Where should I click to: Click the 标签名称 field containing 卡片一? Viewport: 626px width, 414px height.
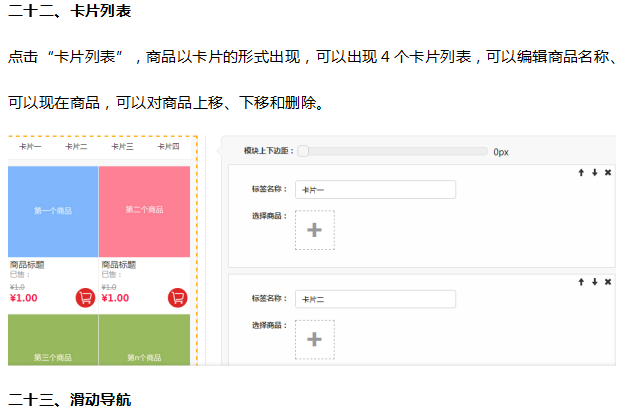[375, 189]
